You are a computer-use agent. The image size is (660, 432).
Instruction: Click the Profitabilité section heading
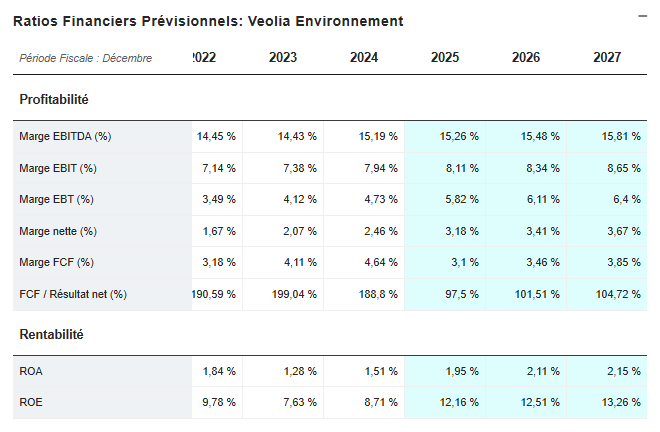coord(54,100)
